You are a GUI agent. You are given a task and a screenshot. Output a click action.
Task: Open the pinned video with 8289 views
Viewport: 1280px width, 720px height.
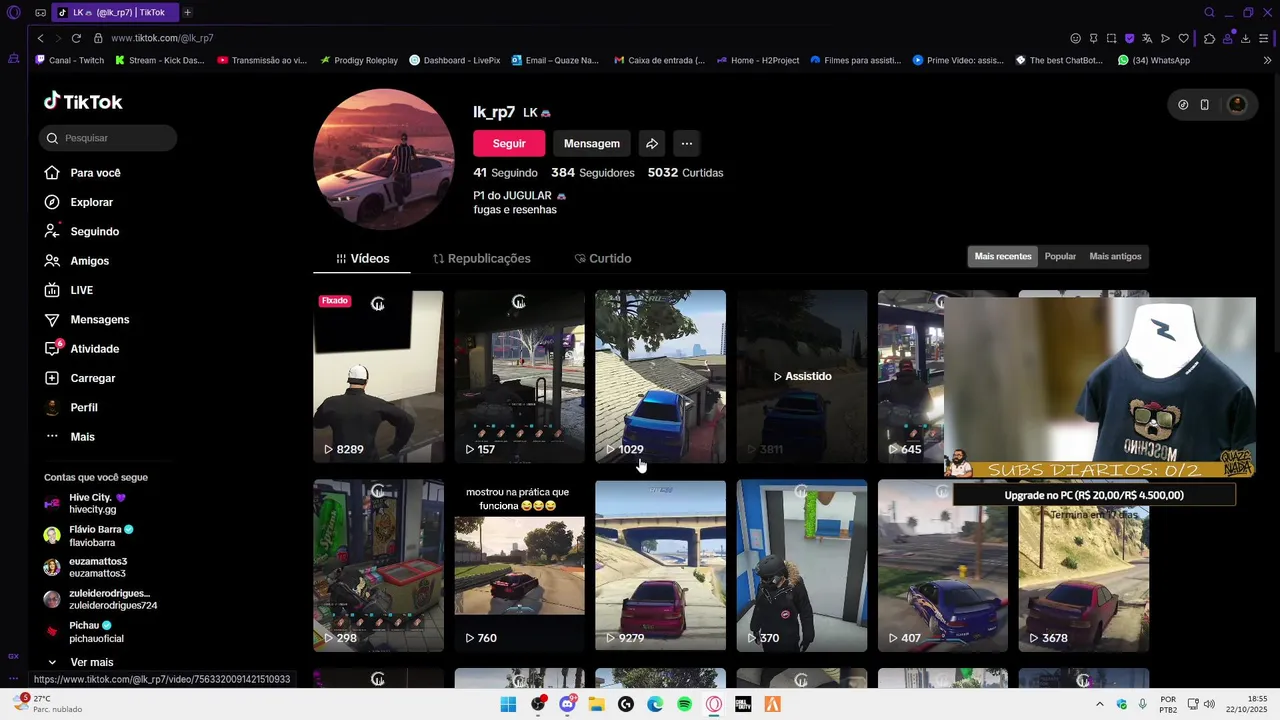(378, 376)
